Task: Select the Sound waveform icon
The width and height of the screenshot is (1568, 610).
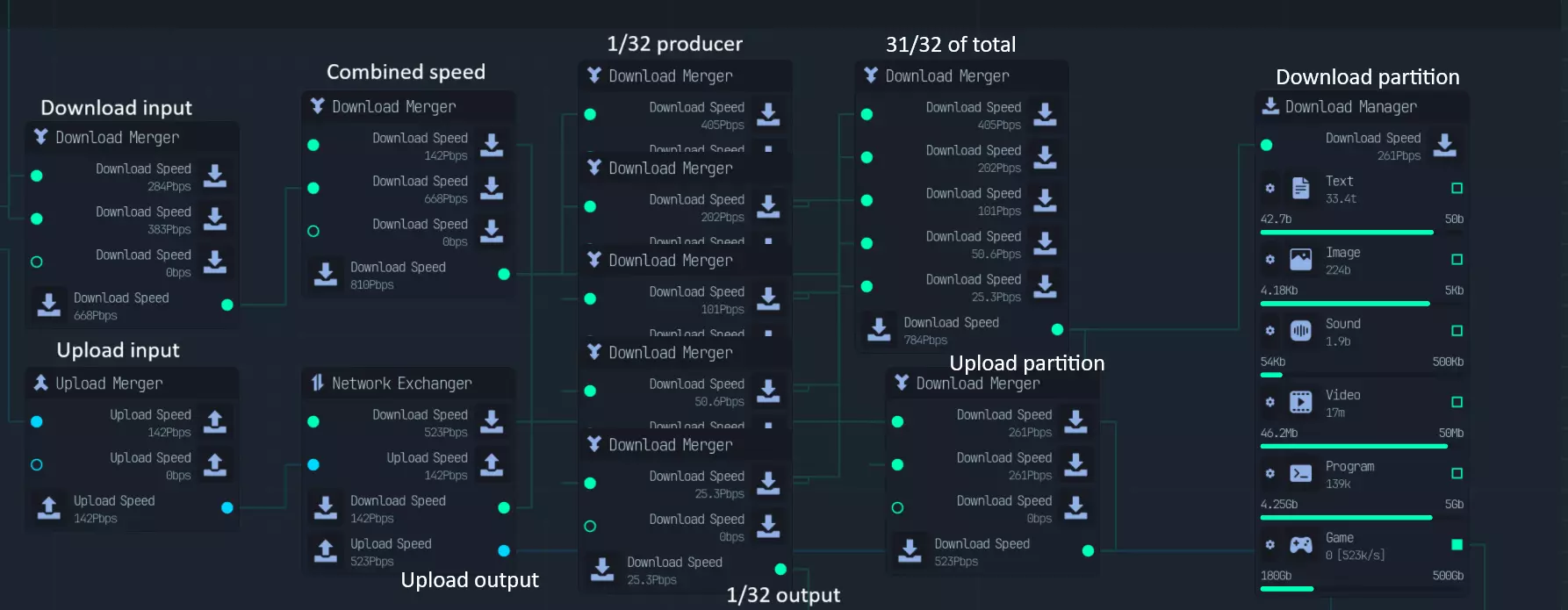Action: [1300, 331]
